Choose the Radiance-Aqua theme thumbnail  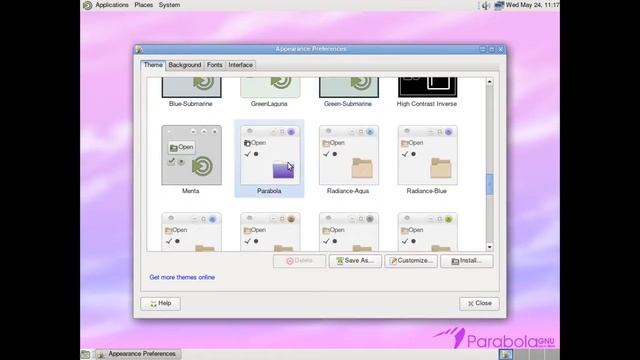(x=349, y=155)
